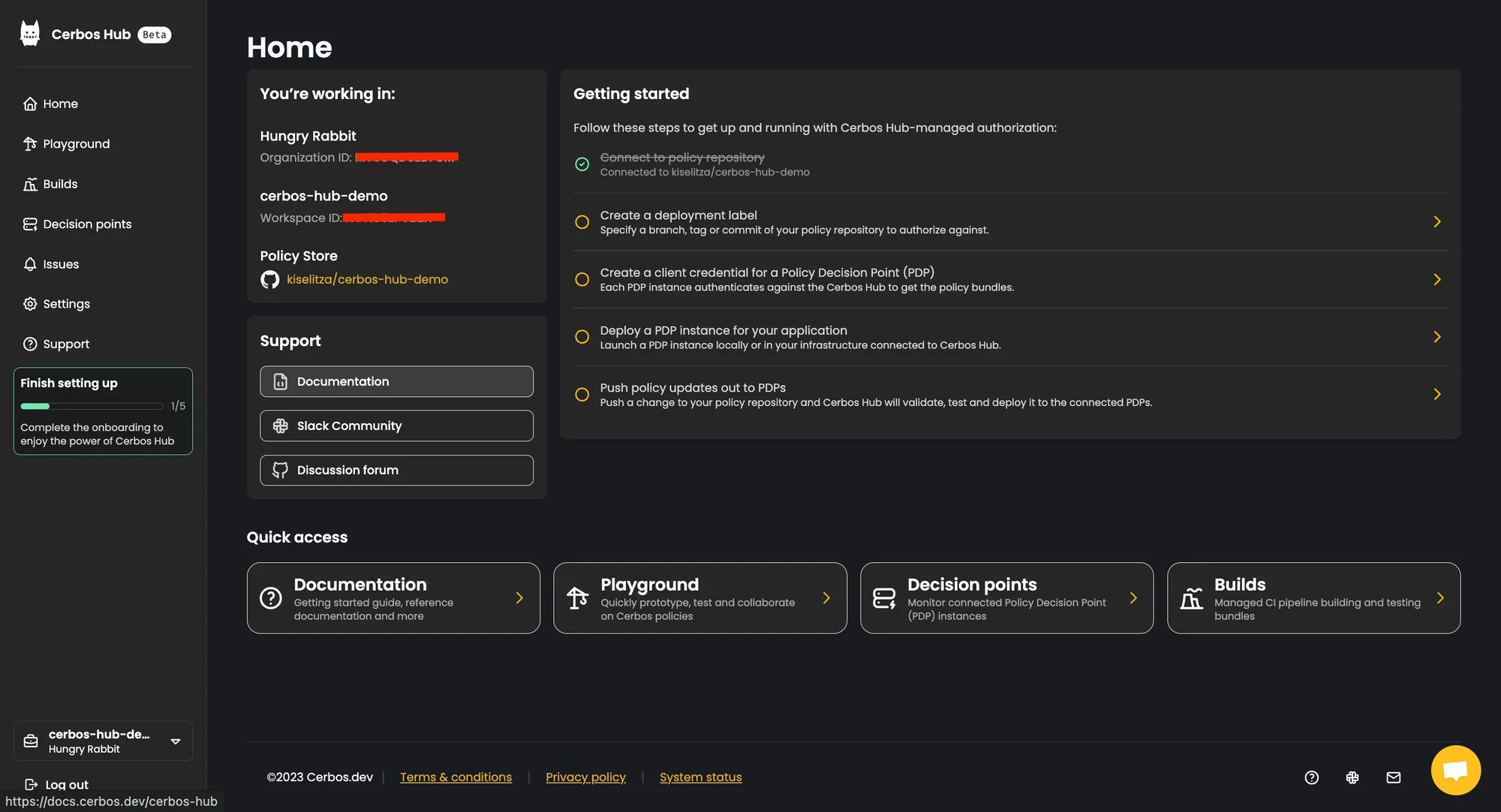Expand the Create a client credential step
The image size is (1501, 812).
(x=1437, y=278)
